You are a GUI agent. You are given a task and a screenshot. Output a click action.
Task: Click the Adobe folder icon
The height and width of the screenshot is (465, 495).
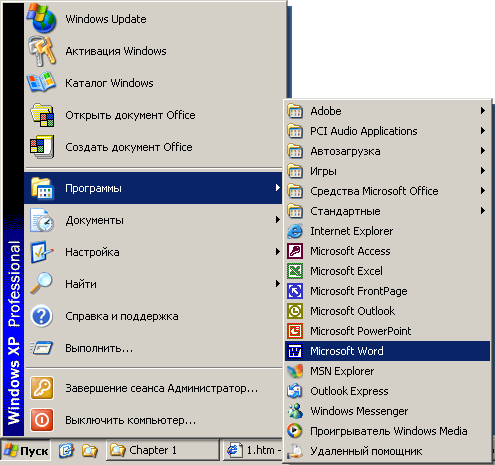click(x=295, y=111)
